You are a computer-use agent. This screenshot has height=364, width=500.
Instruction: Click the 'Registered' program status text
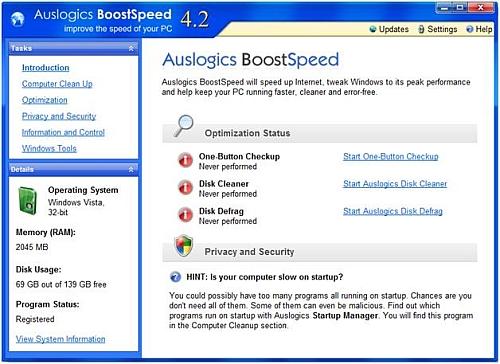(x=35, y=319)
